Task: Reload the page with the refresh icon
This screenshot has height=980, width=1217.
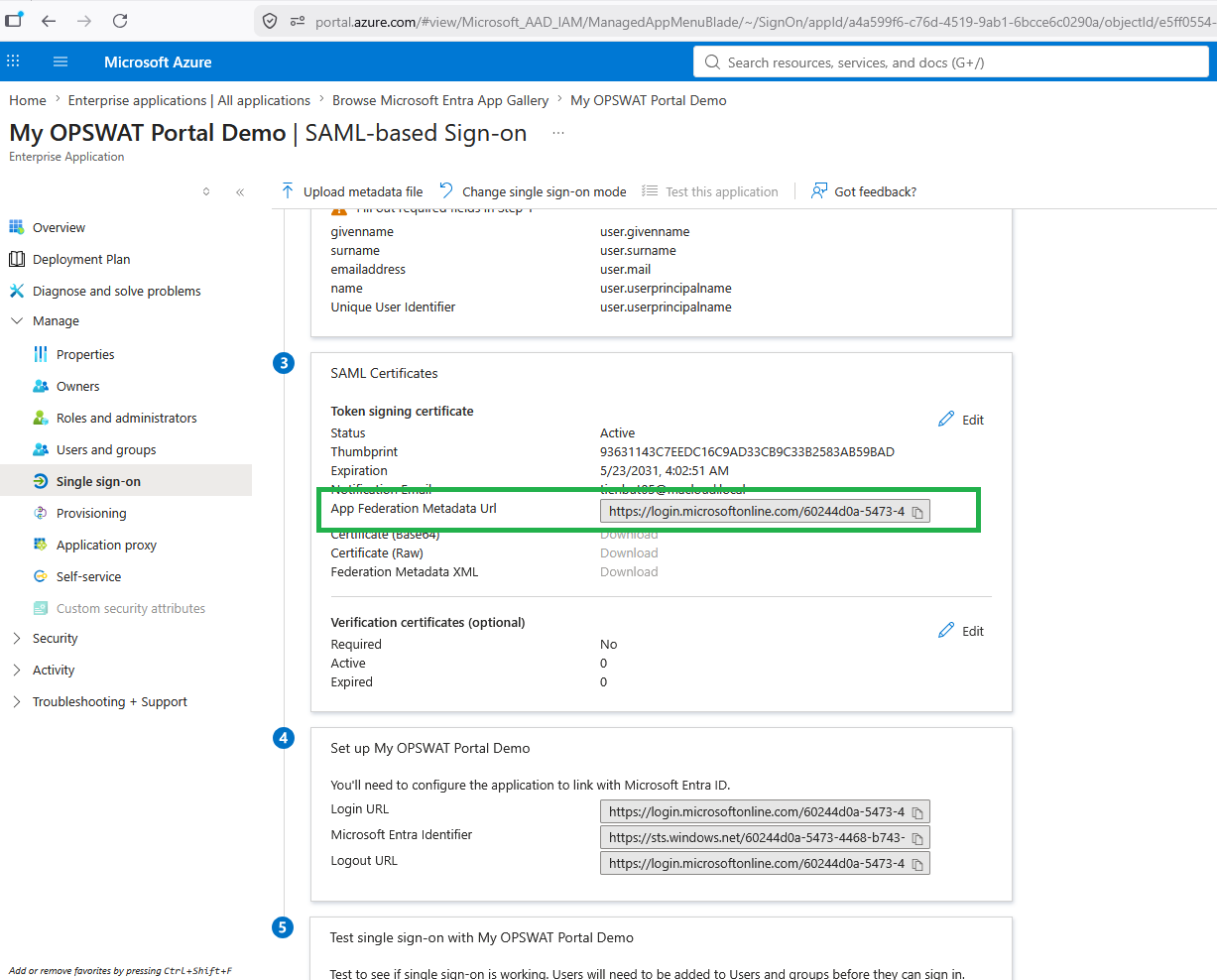Action: (x=120, y=21)
